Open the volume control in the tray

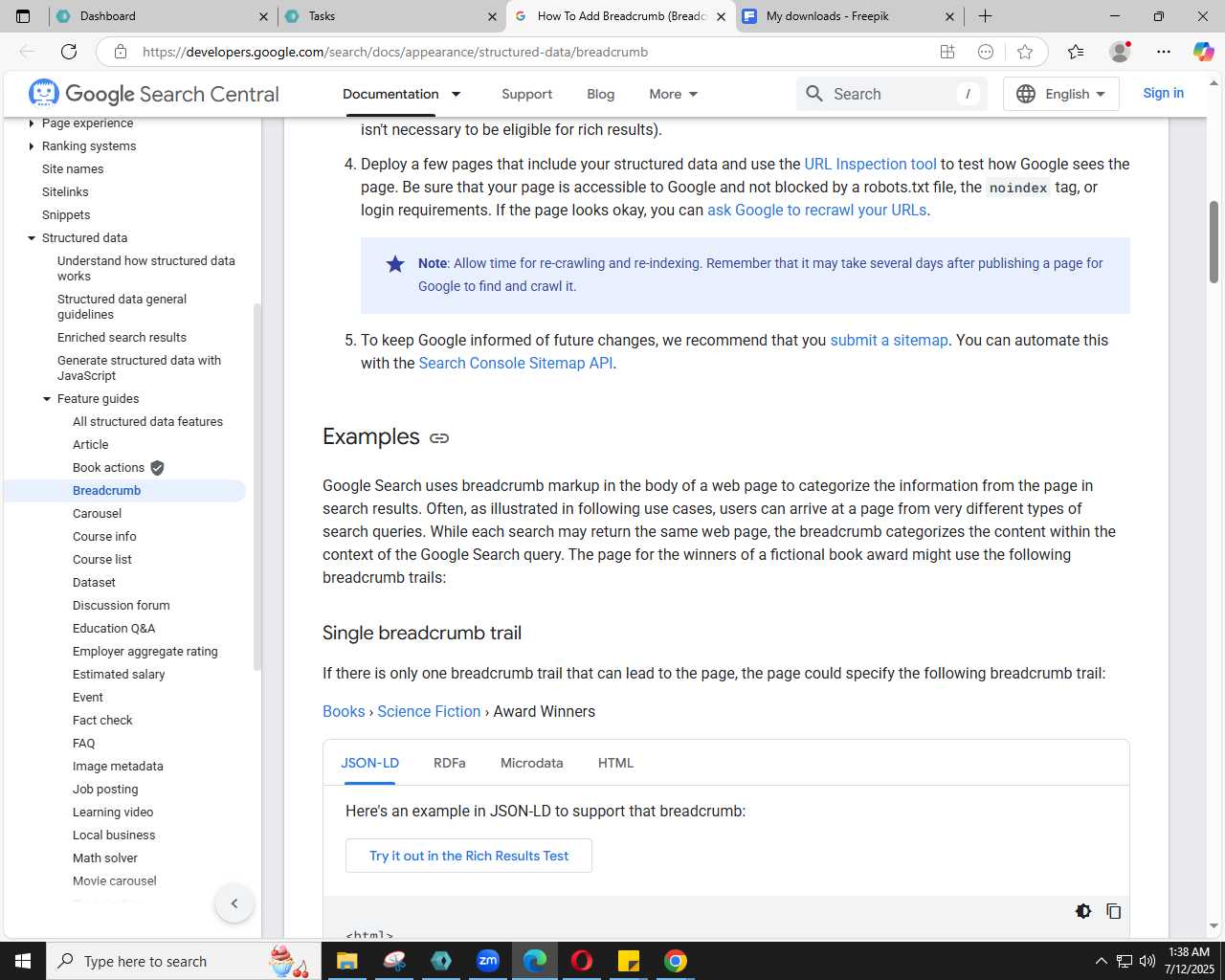pos(1147,961)
